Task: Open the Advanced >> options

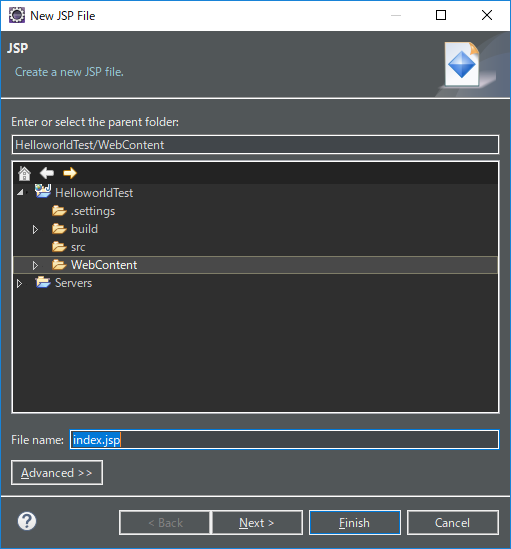Action: click(x=57, y=473)
